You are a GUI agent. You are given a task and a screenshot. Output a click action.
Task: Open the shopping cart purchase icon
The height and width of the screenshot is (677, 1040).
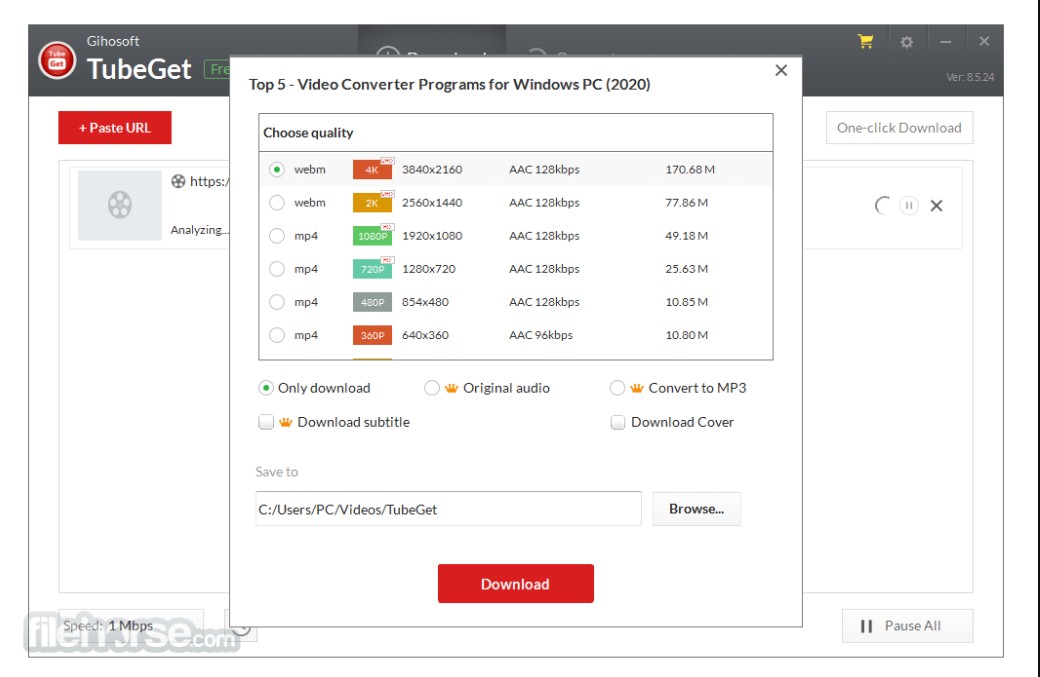(865, 41)
